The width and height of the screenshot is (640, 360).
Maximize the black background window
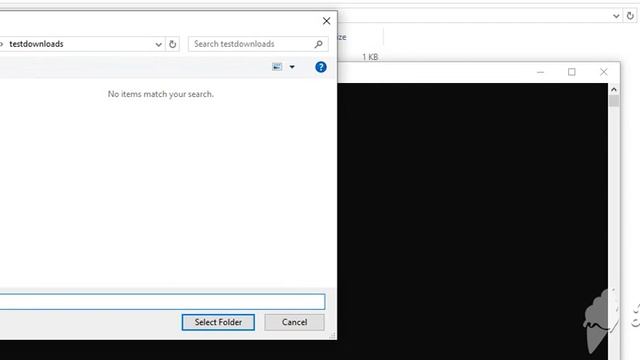point(572,72)
